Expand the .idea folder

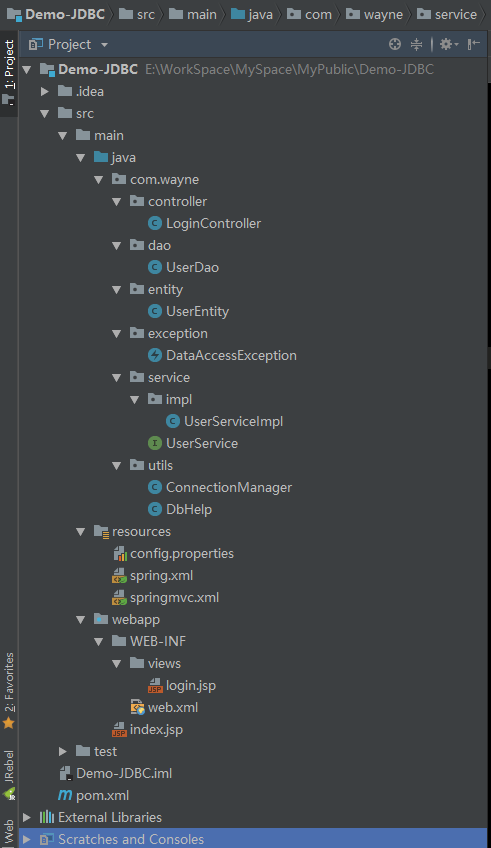45,91
